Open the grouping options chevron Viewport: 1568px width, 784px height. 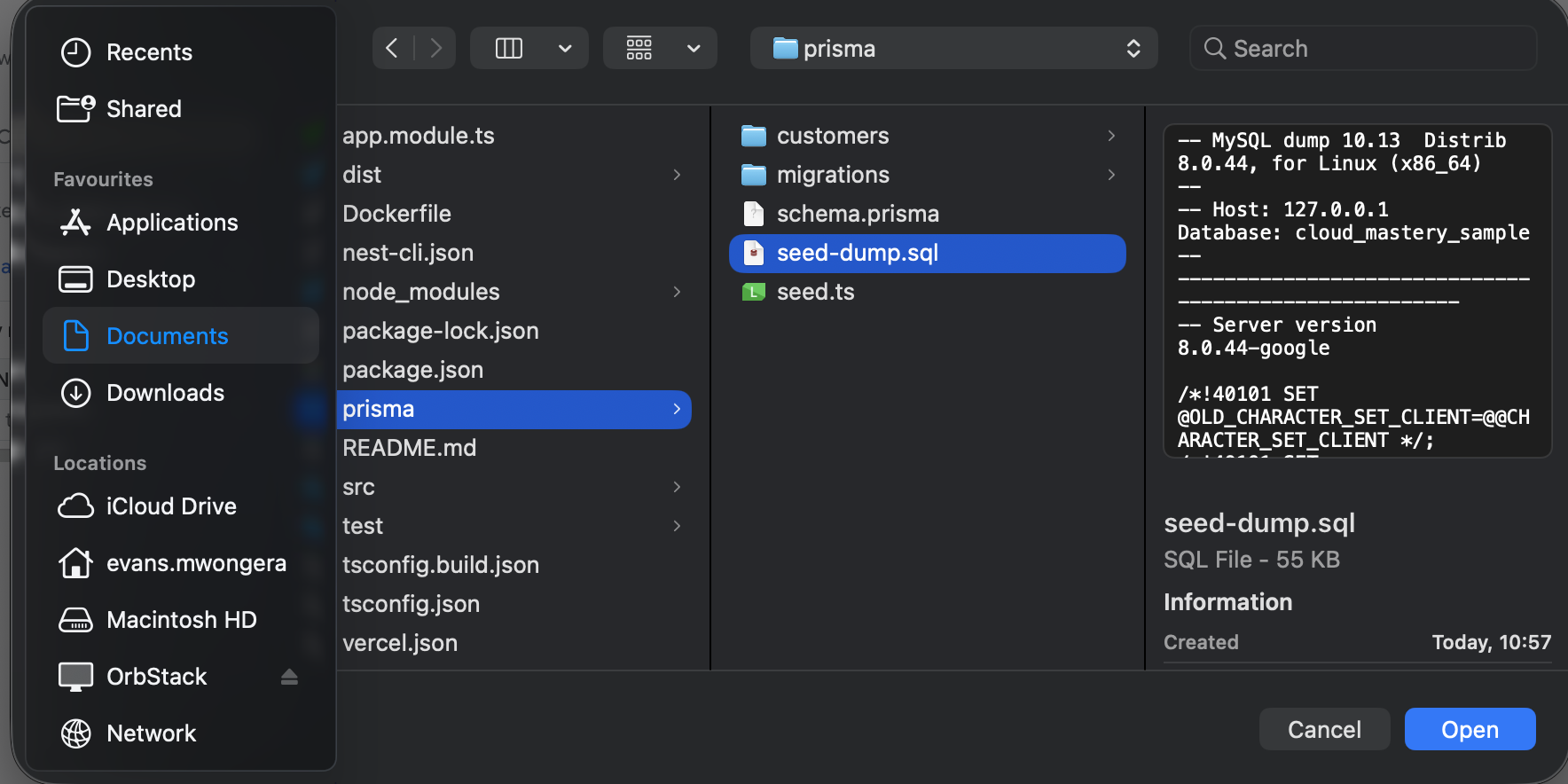(694, 49)
